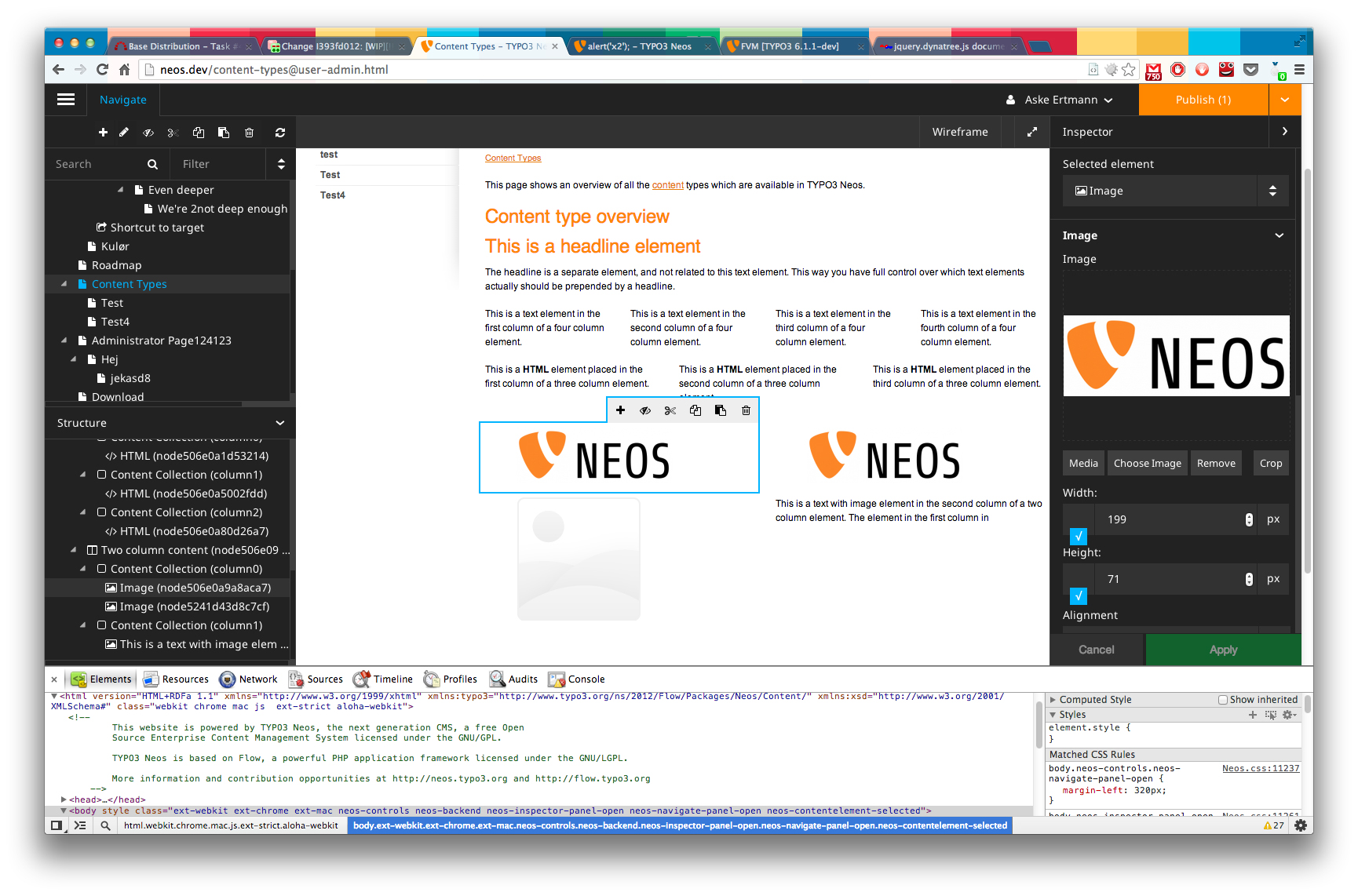Click the copy icon in navigate toolbar
This screenshot has height=896, width=1358.
pos(199,133)
